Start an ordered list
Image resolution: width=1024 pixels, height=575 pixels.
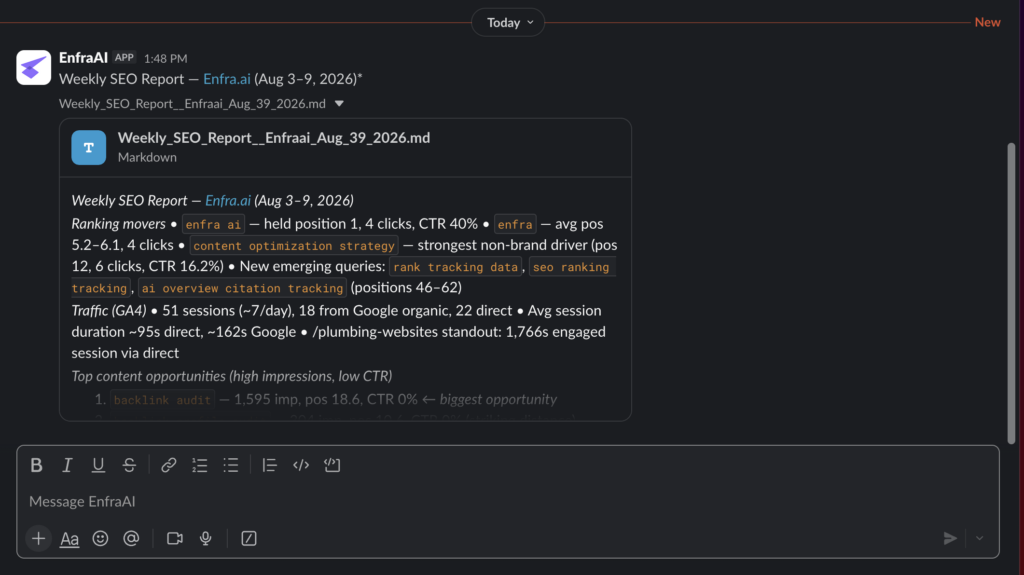[x=200, y=465]
